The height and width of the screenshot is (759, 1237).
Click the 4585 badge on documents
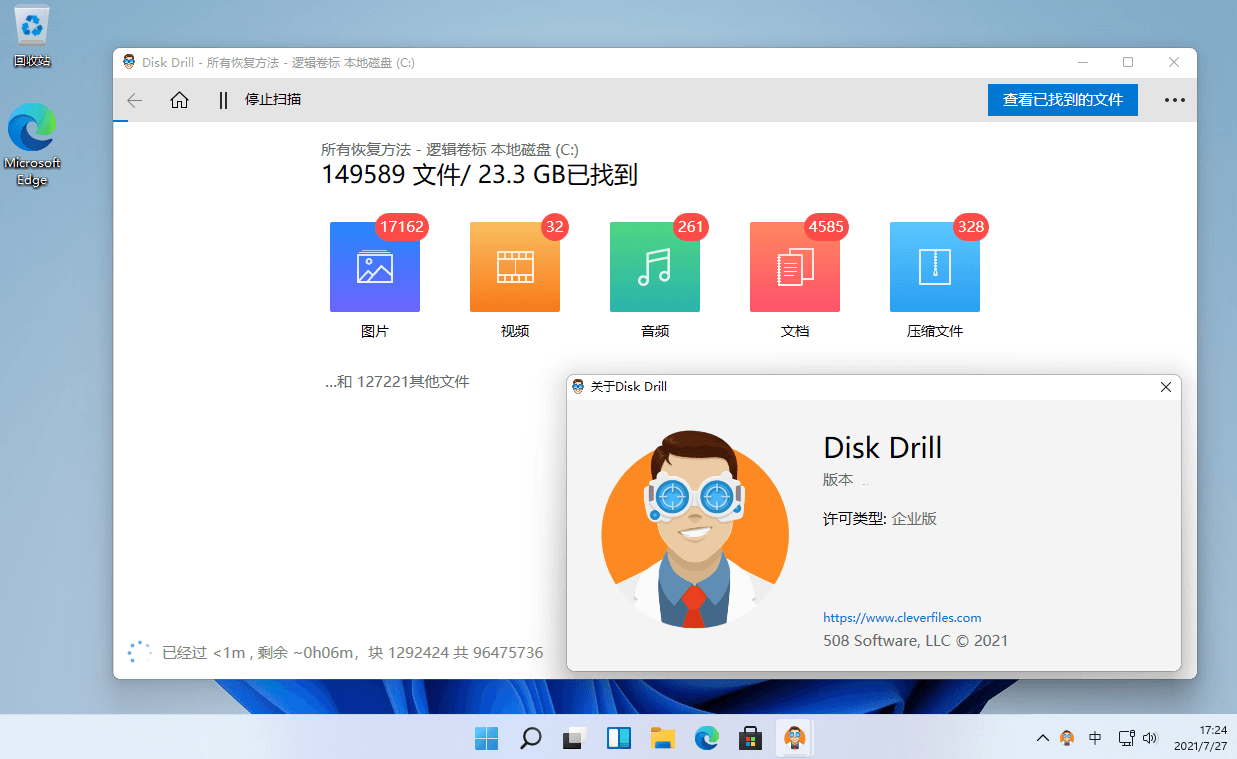coord(827,227)
